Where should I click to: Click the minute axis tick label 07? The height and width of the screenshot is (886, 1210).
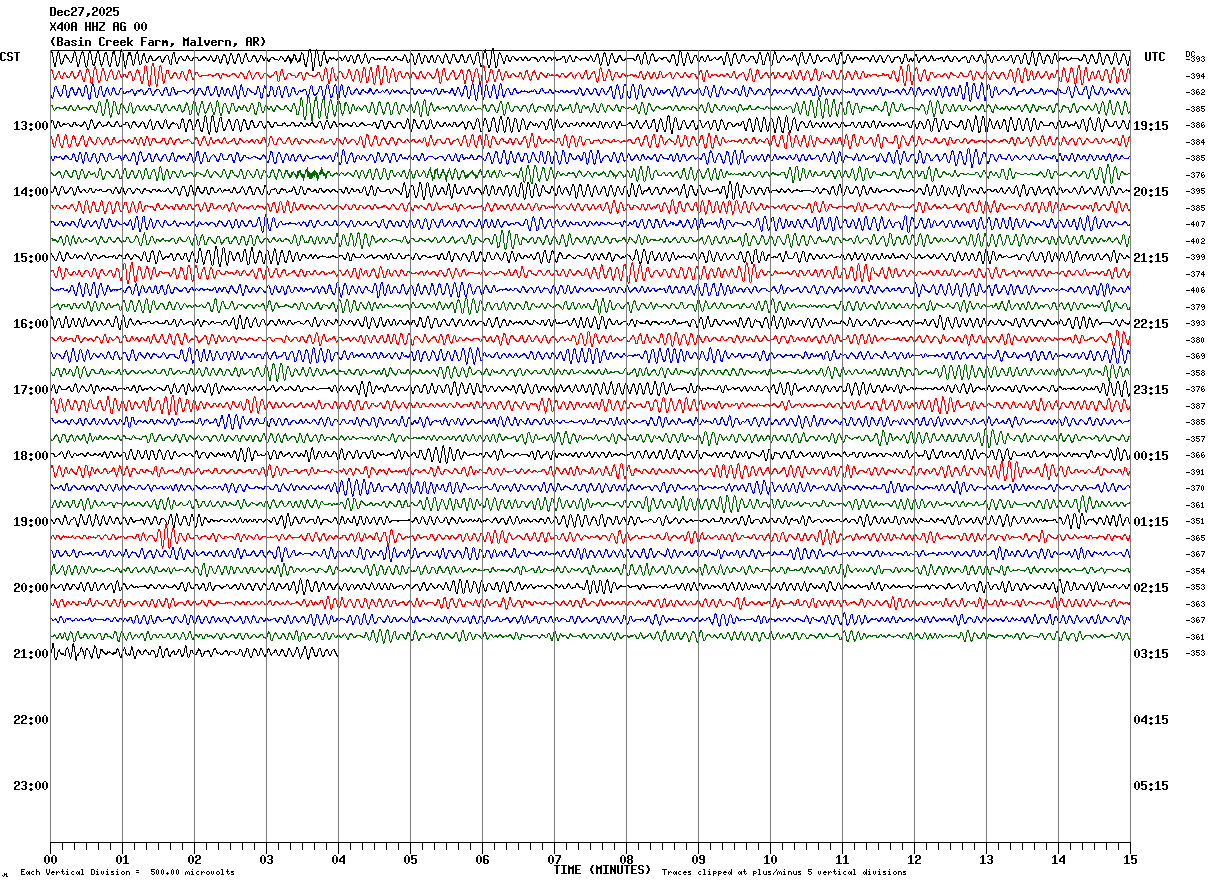[554, 859]
